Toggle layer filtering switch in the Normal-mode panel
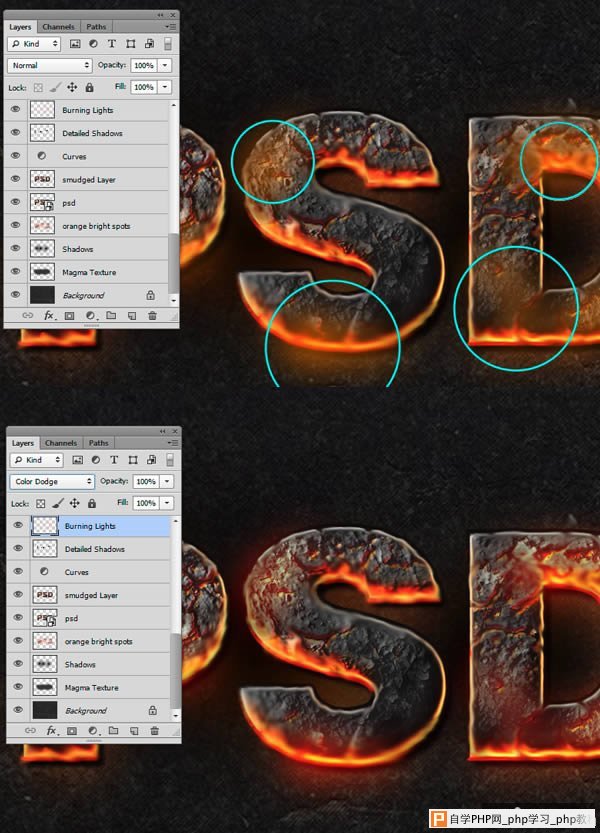The width and height of the screenshot is (600, 833). (168, 44)
